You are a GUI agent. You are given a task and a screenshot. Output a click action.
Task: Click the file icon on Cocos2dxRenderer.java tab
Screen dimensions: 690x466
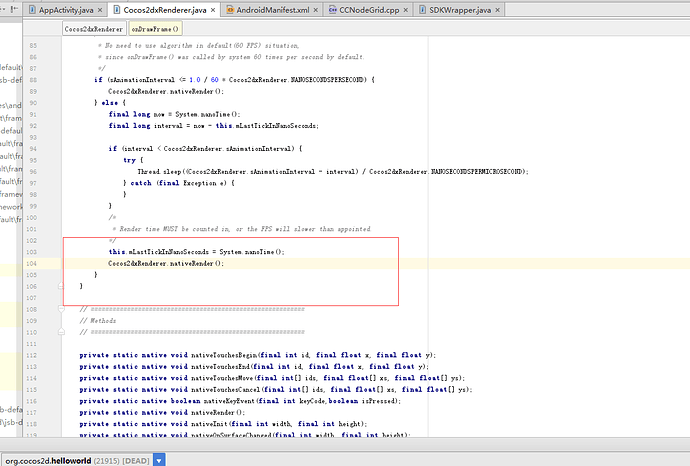tap(117, 10)
